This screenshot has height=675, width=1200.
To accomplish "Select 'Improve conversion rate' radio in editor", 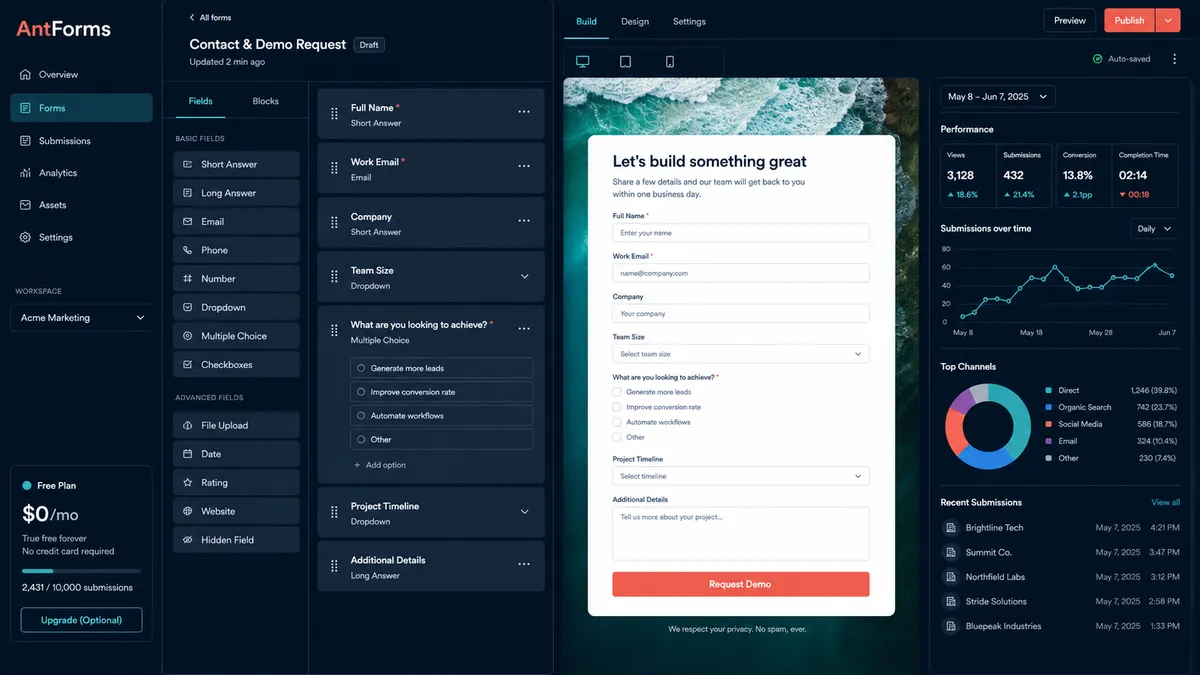I will coord(361,392).
